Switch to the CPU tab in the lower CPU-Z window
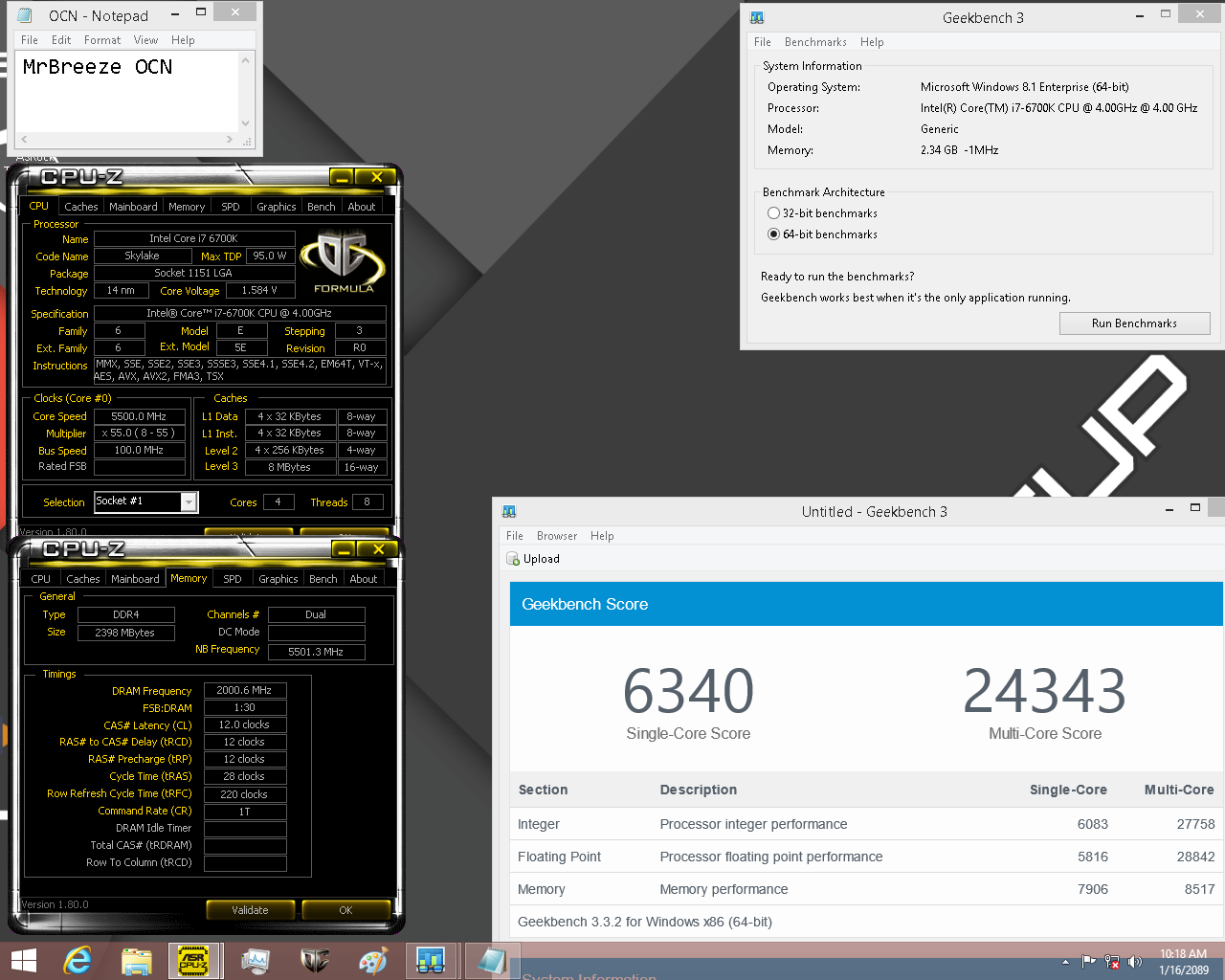Viewport: 1225px width, 980px height. [x=40, y=579]
